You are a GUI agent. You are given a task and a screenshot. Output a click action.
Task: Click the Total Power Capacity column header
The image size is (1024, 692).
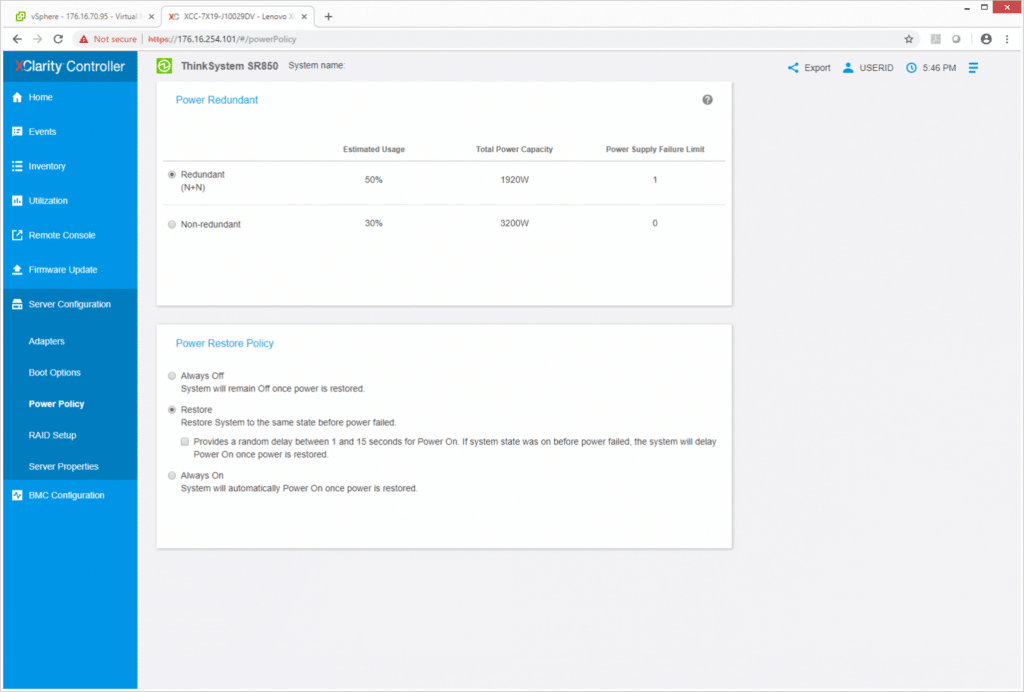514,149
